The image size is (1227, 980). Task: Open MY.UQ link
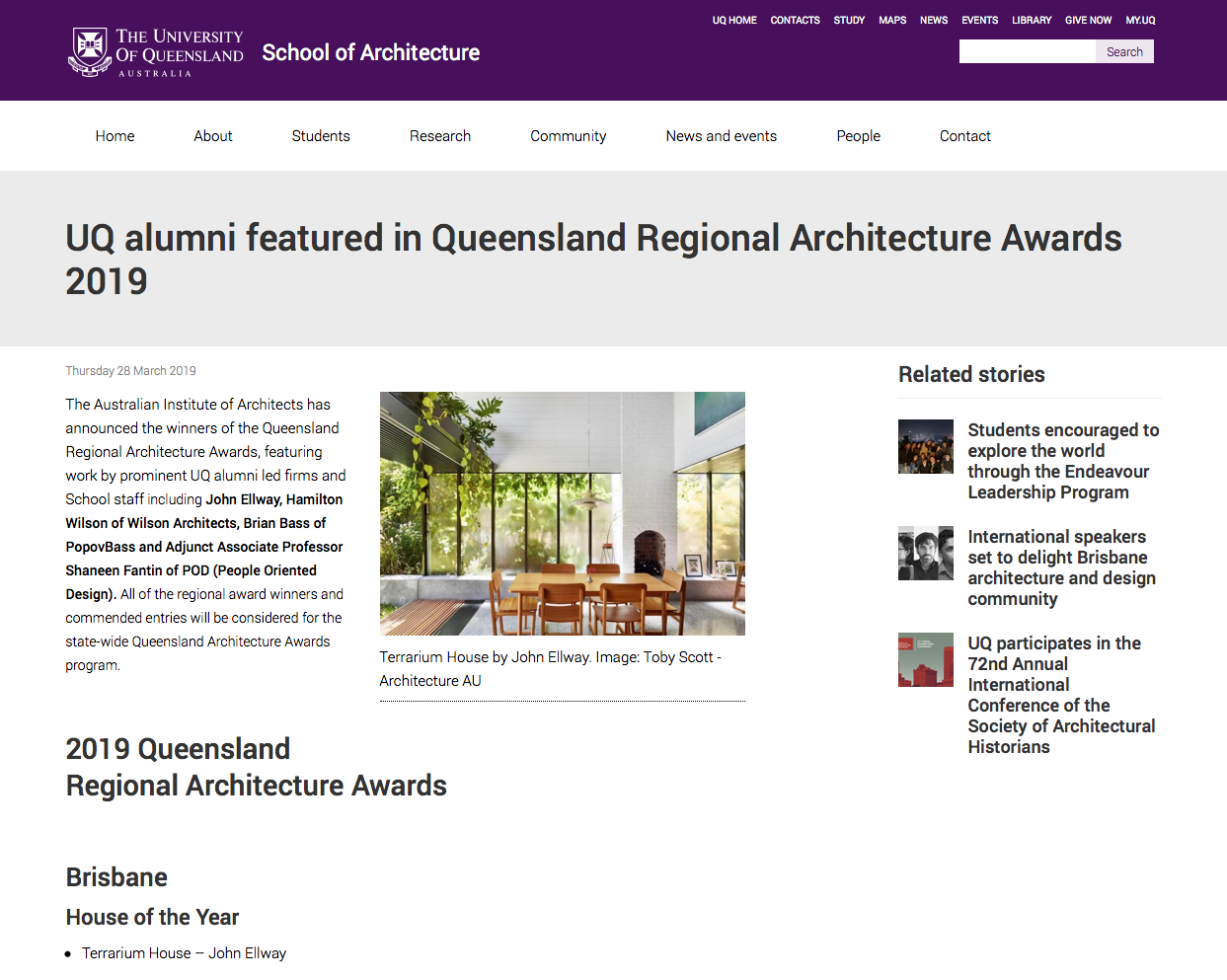pyautogui.click(x=1140, y=20)
